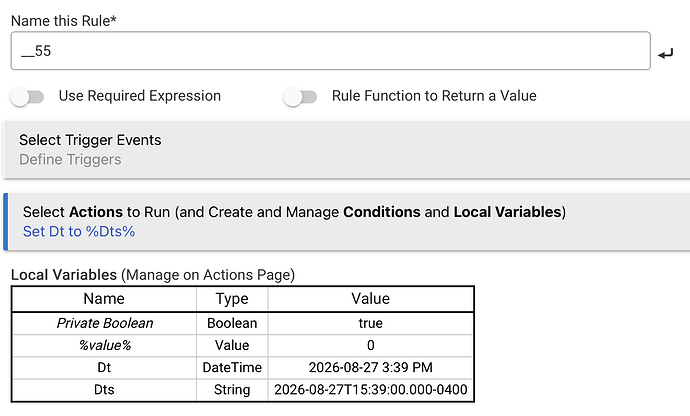The height and width of the screenshot is (416, 690).
Task: Click the Local Variables heading text
Action: pos(64,275)
